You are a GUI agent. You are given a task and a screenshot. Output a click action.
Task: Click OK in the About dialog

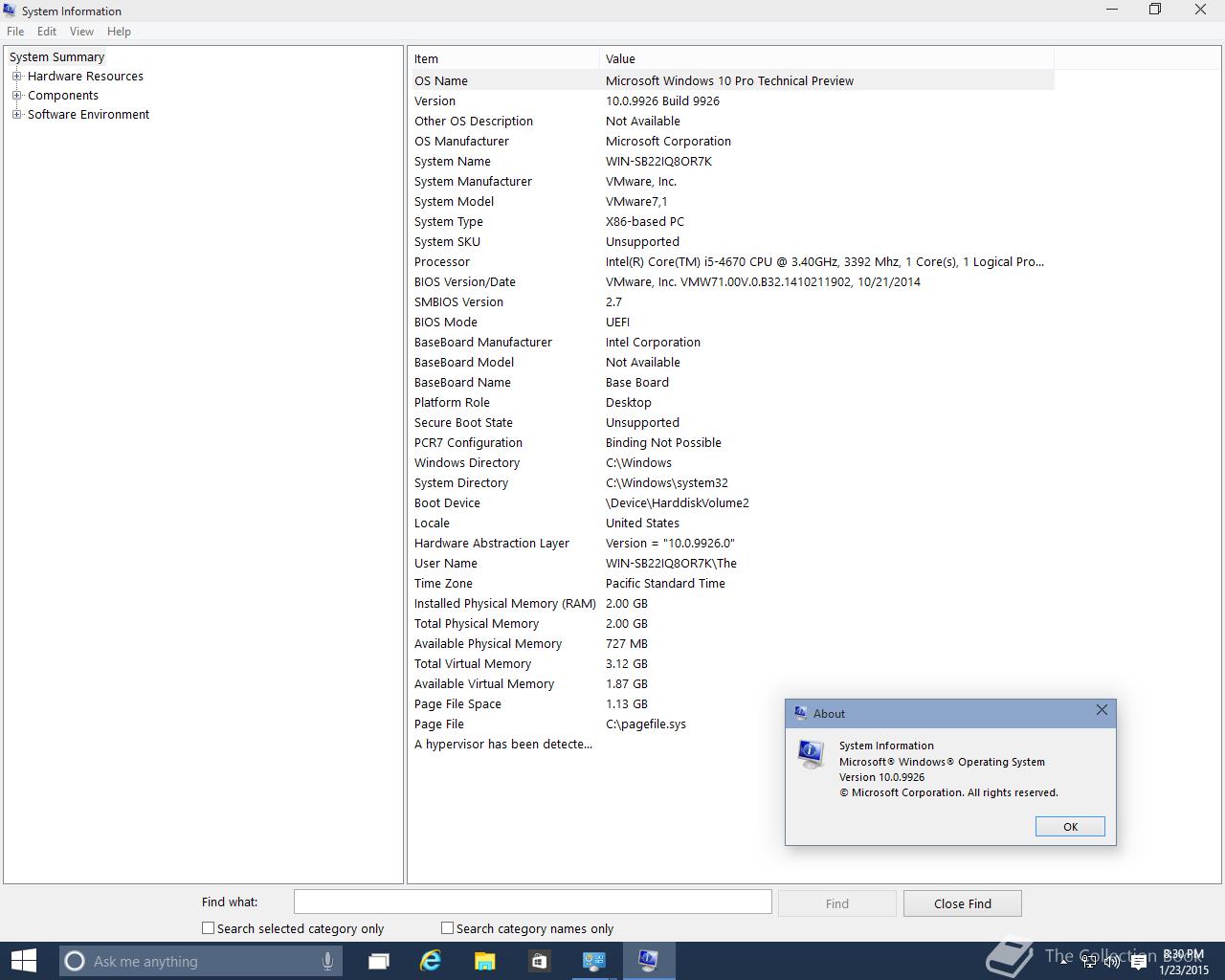[x=1070, y=827]
